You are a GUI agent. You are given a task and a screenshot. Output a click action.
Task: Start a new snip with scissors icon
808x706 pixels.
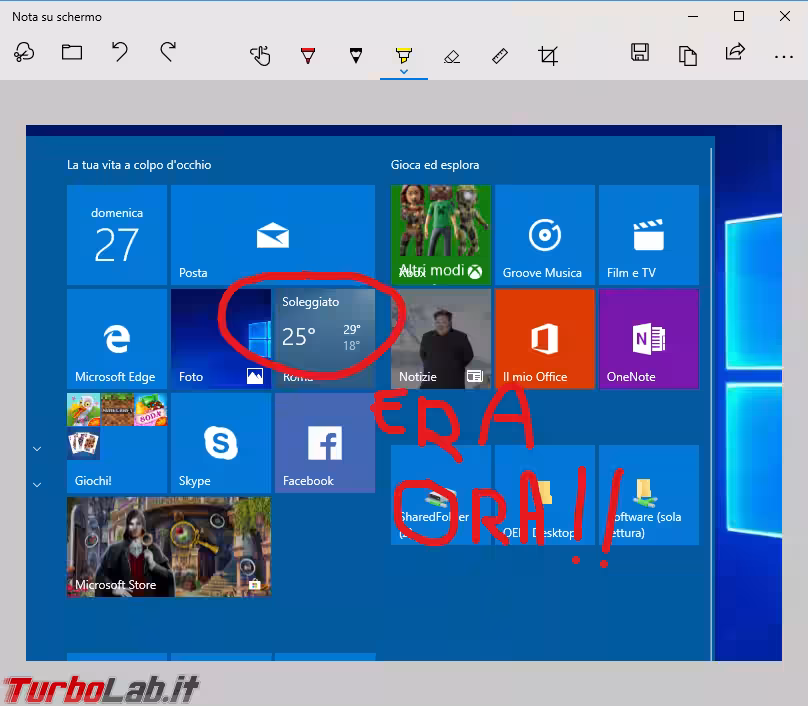tap(24, 53)
